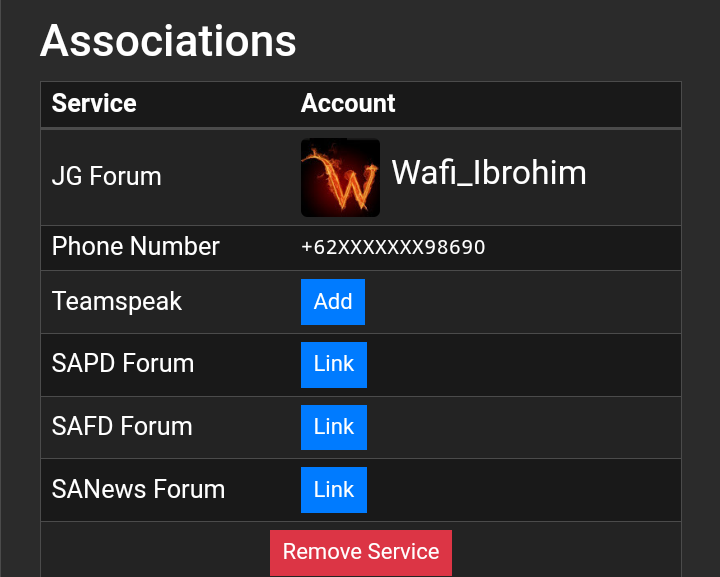Click the Teamspeak service label
720x577 pixels.
point(117,302)
